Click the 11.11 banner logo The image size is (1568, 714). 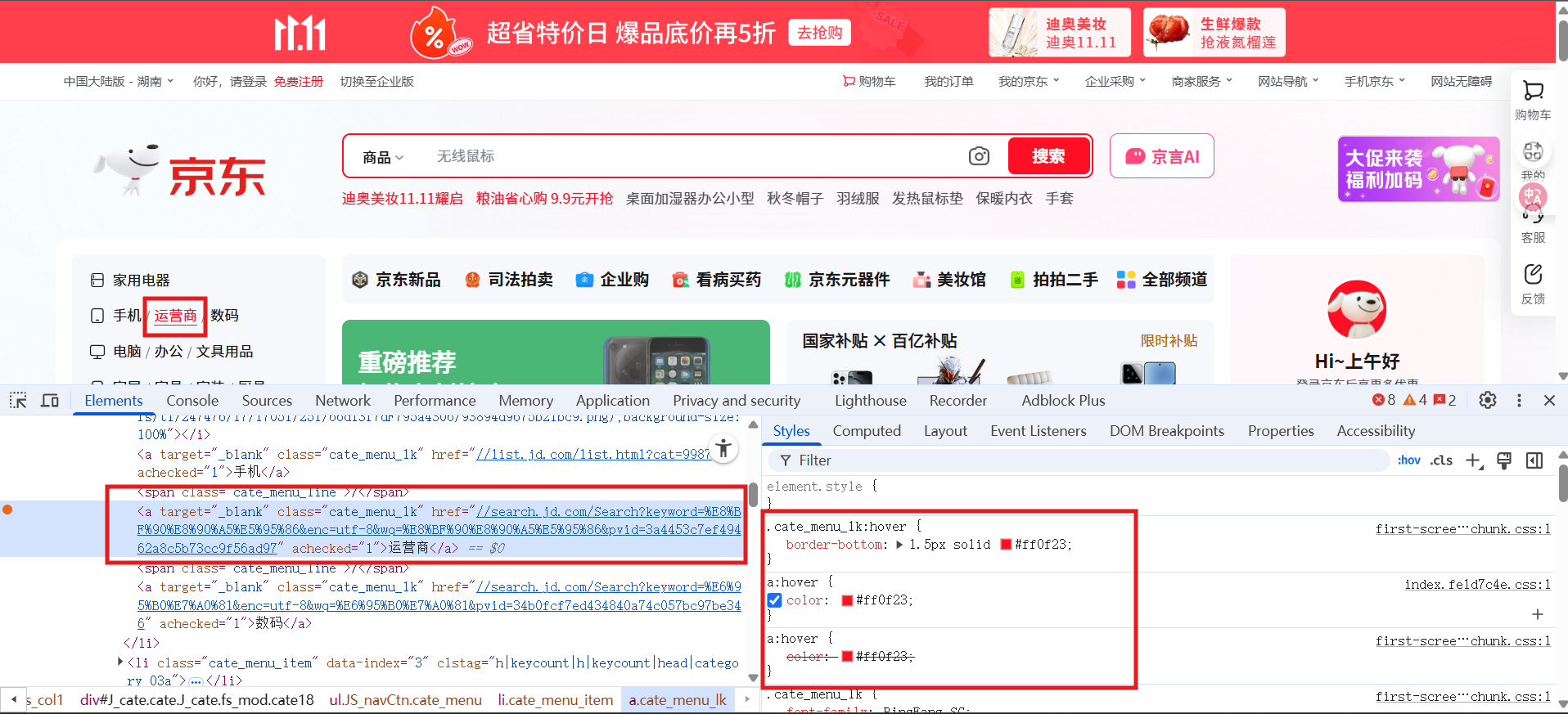[300, 33]
